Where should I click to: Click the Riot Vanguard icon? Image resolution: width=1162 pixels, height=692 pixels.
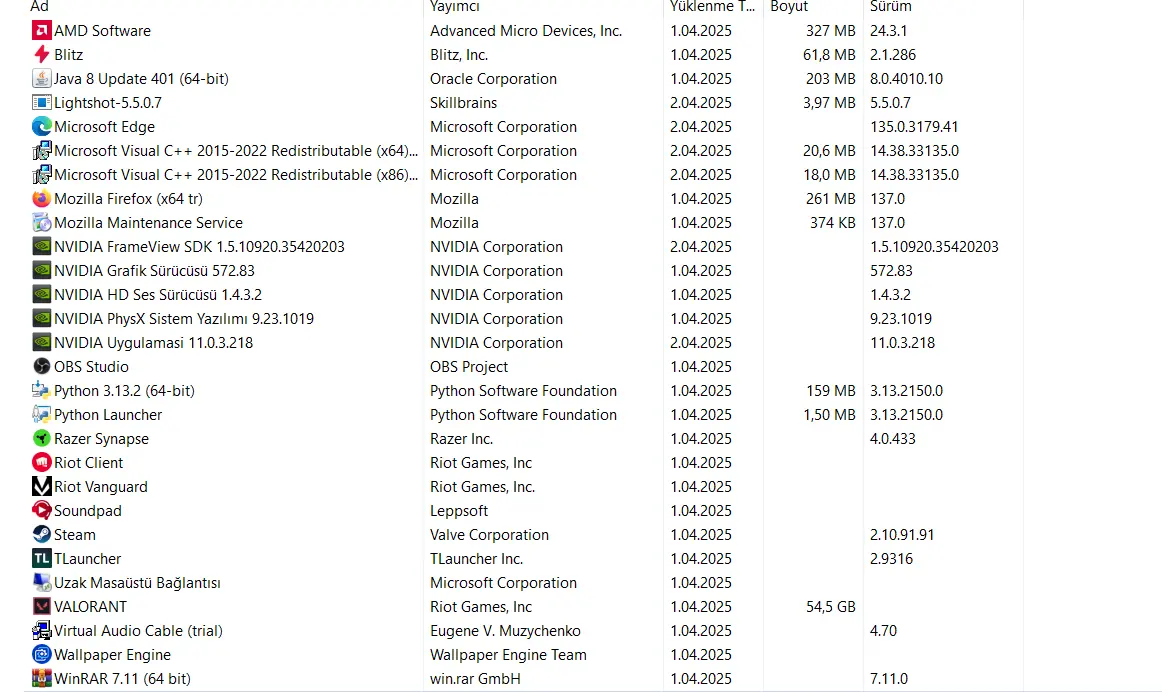coord(42,487)
